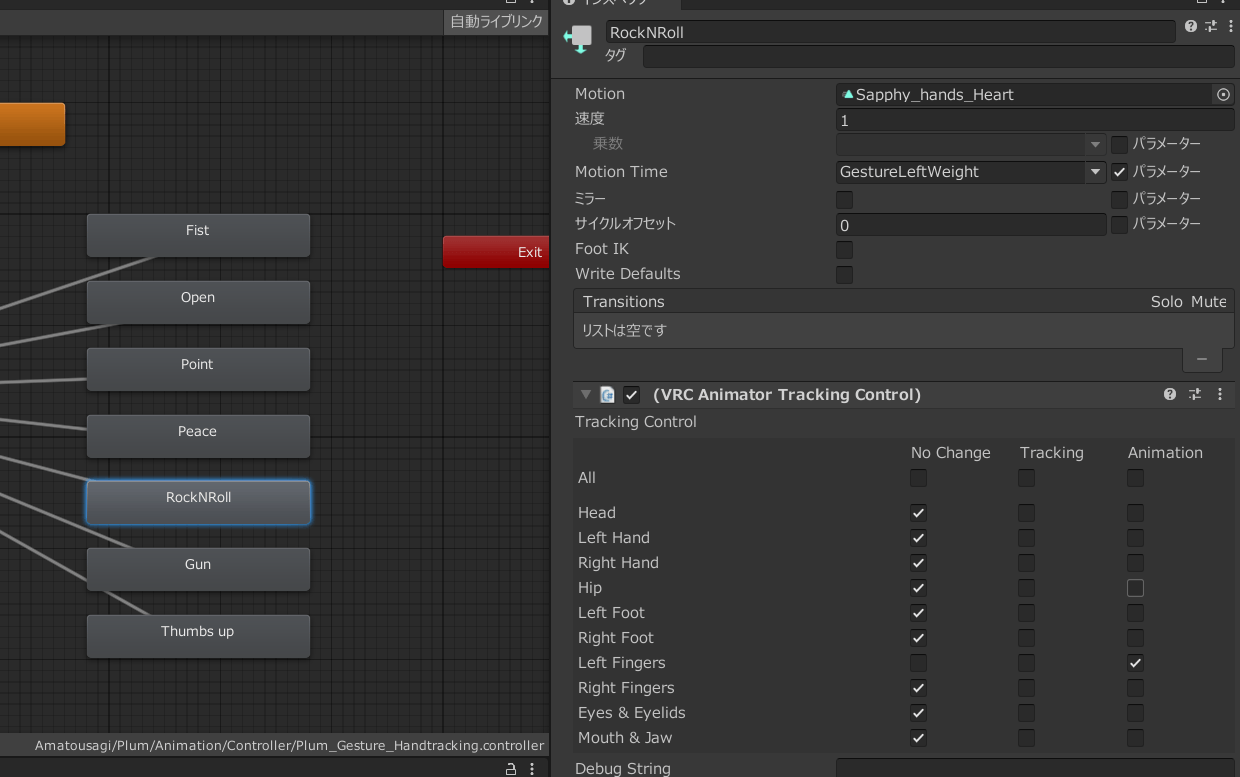Select the Peace state node
The width and height of the screenshot is (1240, 777).
click(x=198, y=436)
